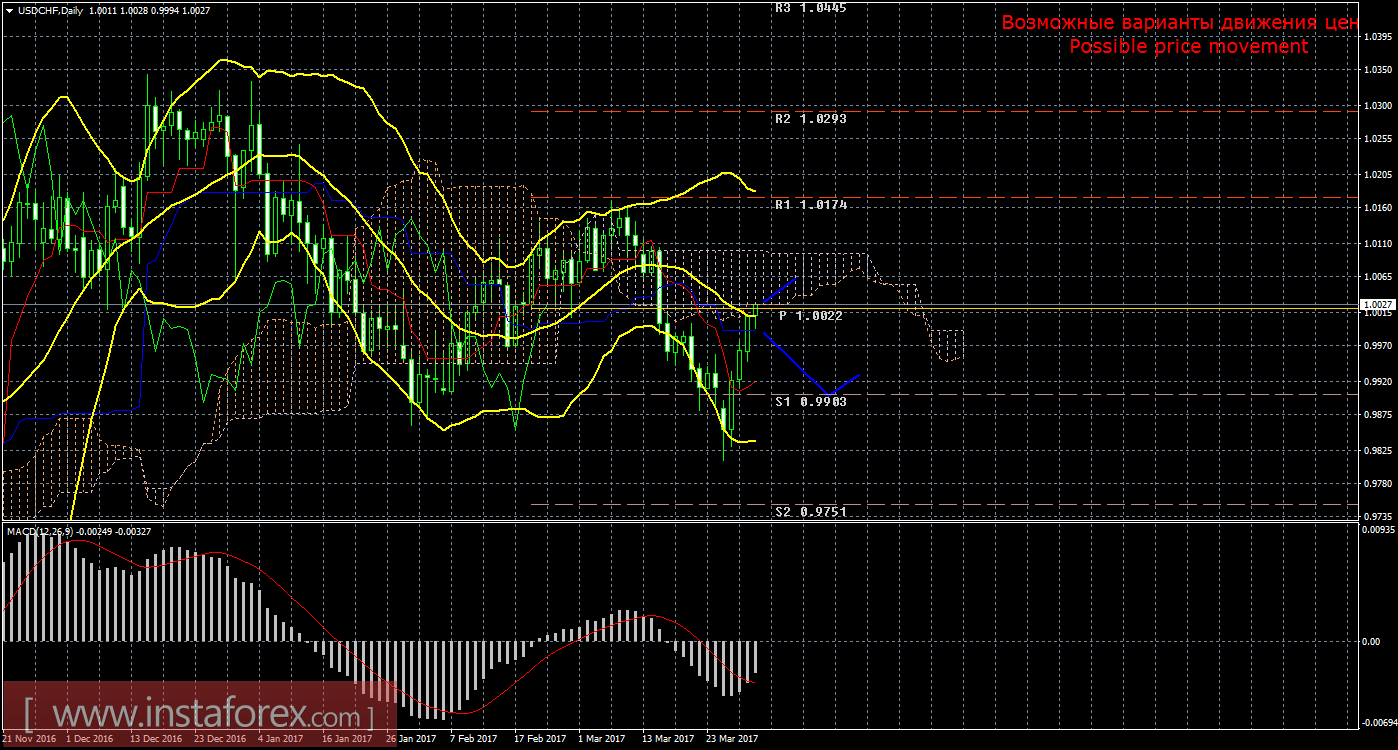Click the 1.0350 price scale value
Image resolution: width=1398 pixels, height=750 pixels.
pos(1377,70)
